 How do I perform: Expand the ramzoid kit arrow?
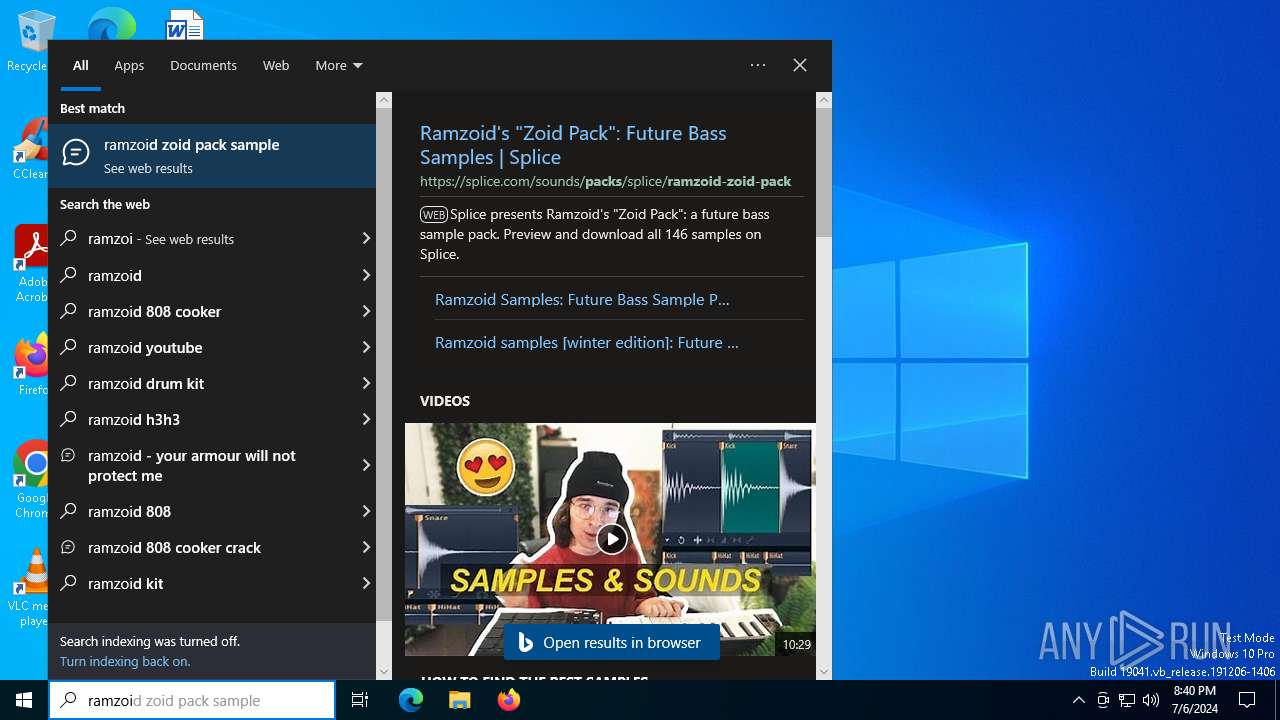[x=365, y=583]
